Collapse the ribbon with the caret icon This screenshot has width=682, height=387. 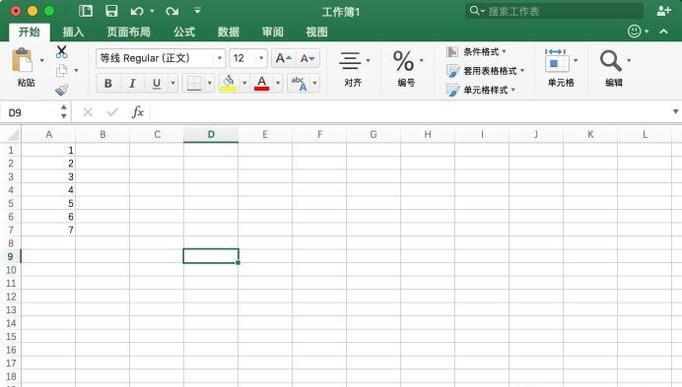tap(663, 31)
